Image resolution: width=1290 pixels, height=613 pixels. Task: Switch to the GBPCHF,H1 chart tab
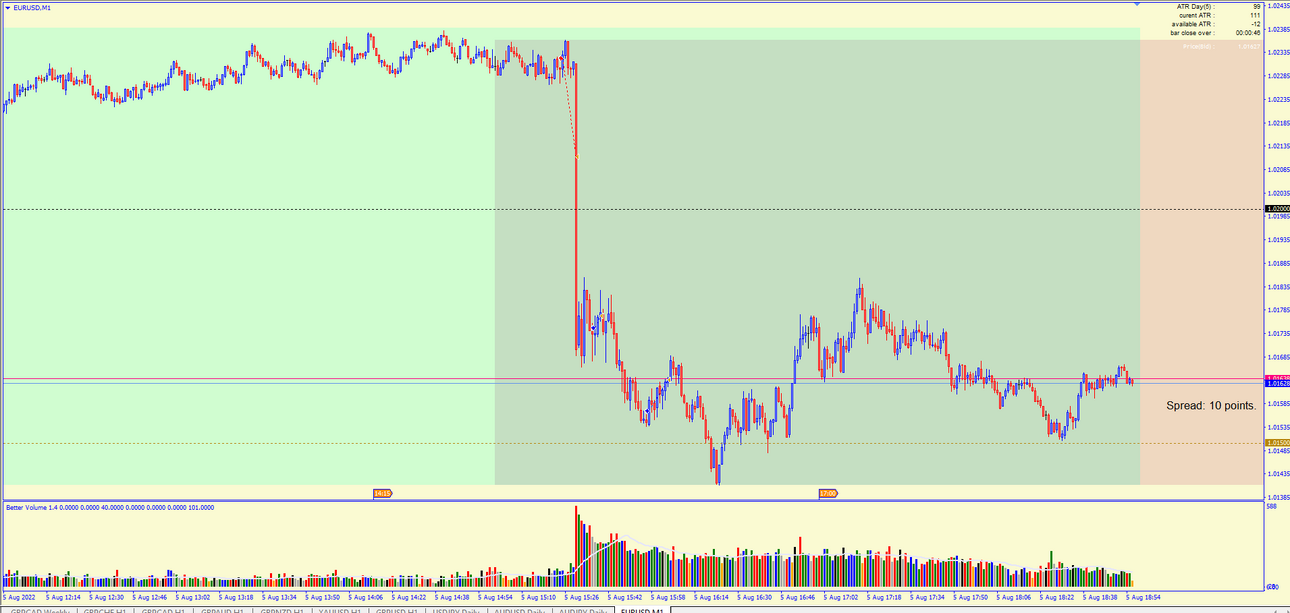[x=104, y=610]
